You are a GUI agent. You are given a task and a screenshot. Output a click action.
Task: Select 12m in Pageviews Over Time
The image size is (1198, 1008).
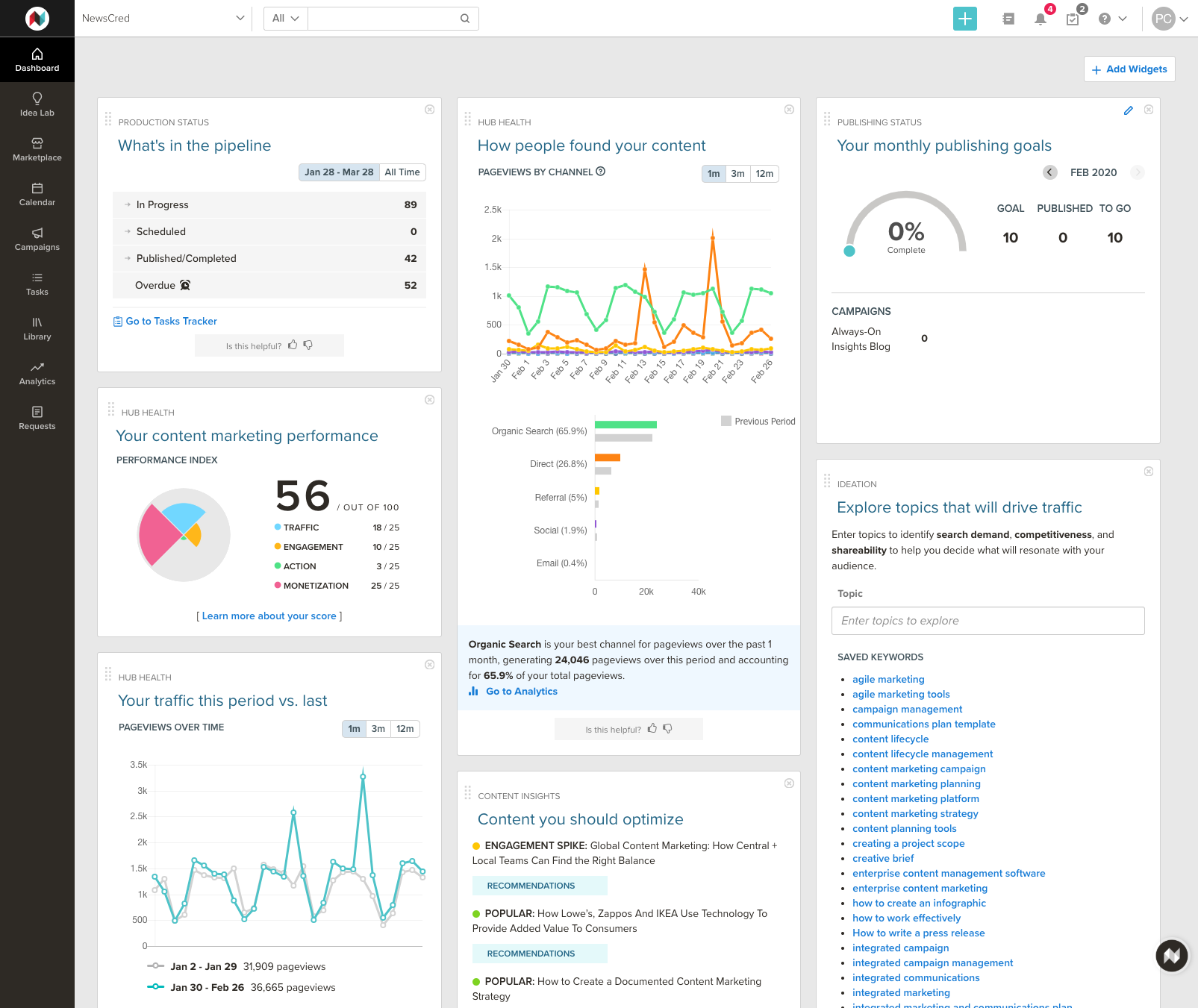click(405, 729)
